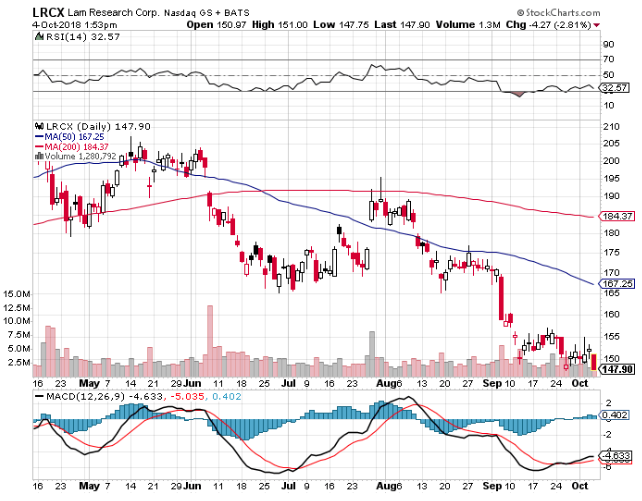Viewport: 642px width, 501px height.
Task: Click the 147.90 last price tag
Action: (x=618, y=369)
